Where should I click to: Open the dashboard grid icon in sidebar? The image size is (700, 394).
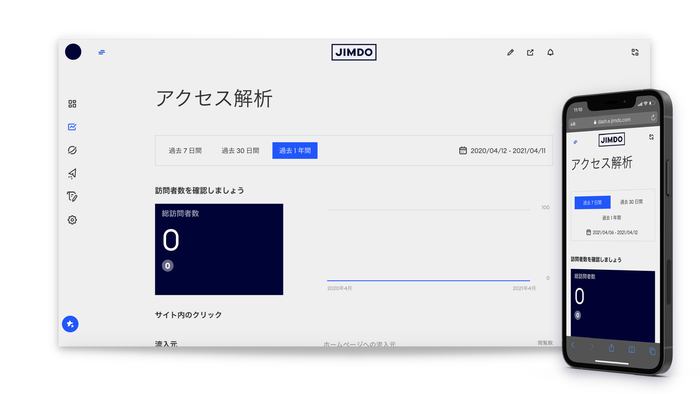pyautogui.click(x=72, y=104)
